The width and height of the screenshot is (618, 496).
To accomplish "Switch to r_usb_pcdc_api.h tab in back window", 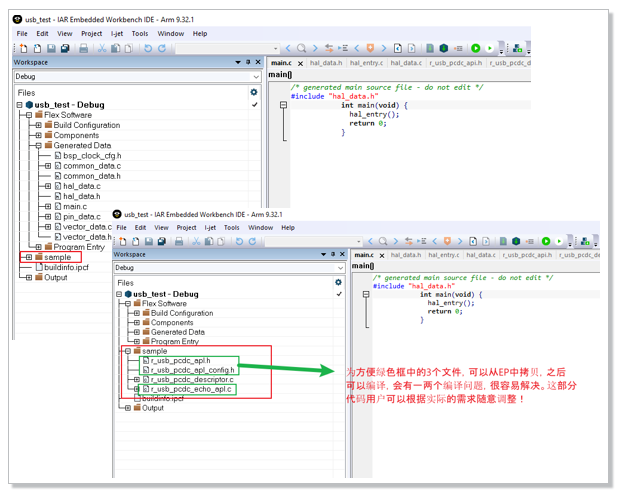I will coord(456,63).
